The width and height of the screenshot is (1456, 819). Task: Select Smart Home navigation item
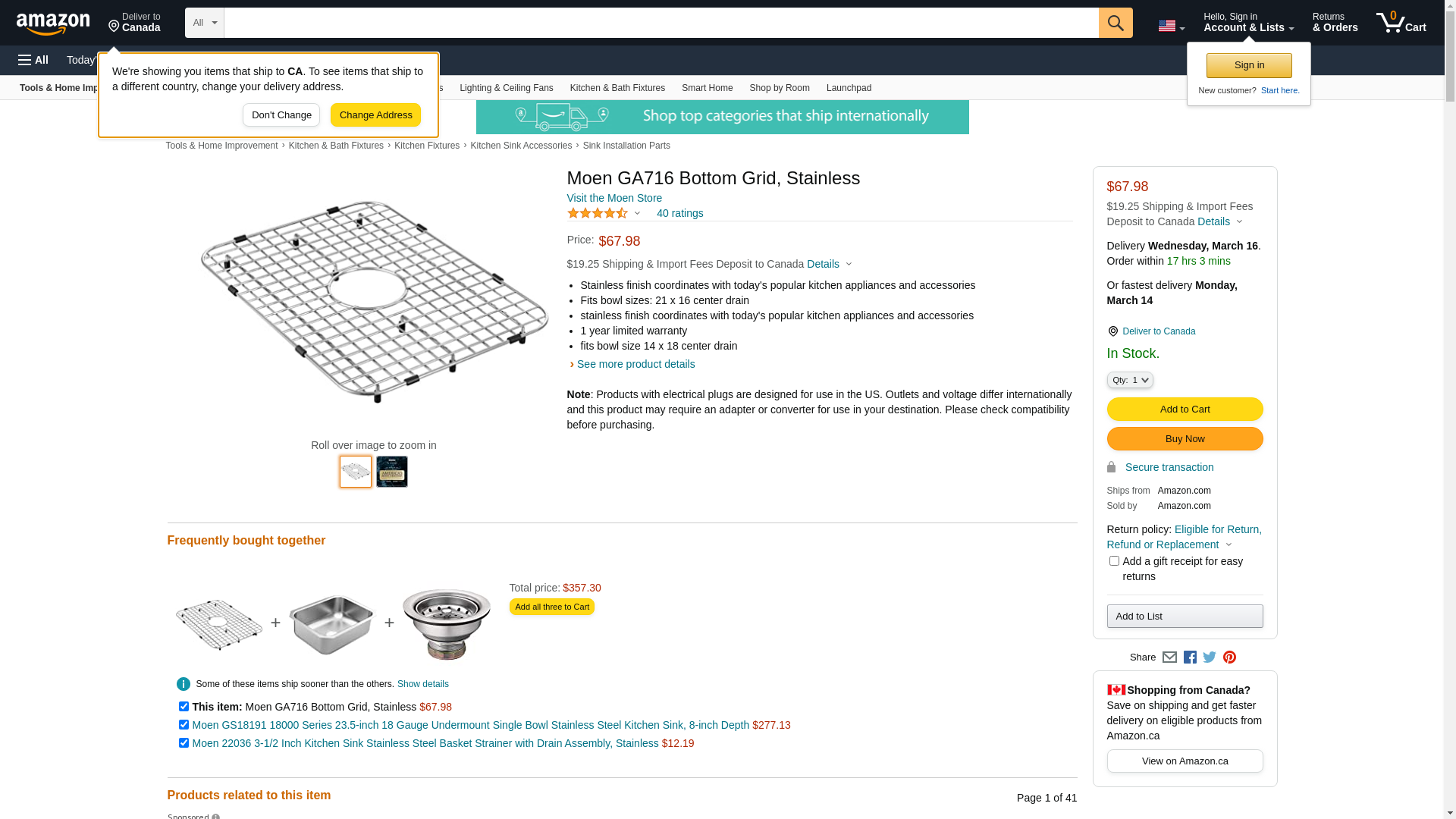pyautogui.click(x=707, y=88)
